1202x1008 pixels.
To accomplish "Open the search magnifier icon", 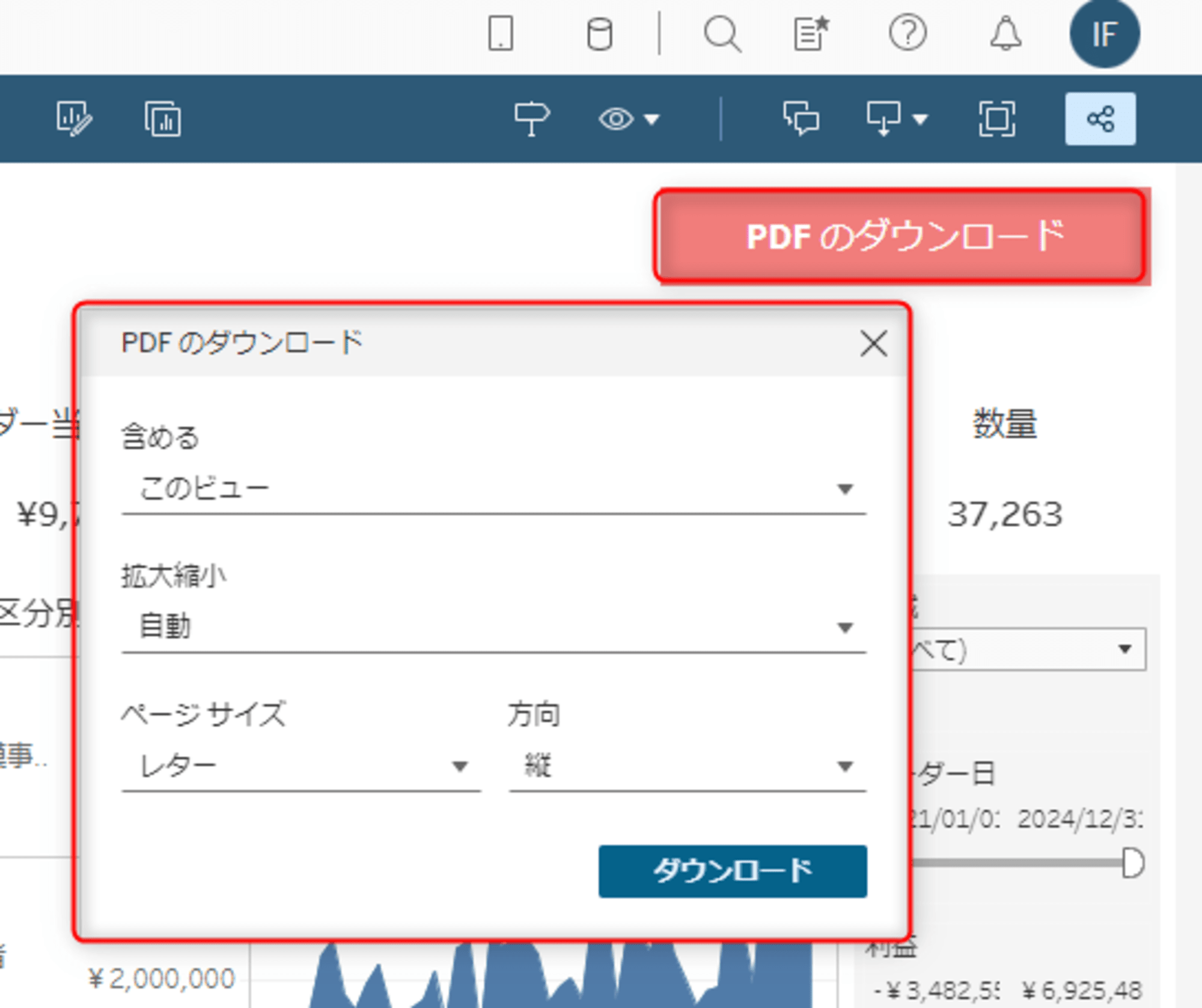I will click(x=722, y=34).
